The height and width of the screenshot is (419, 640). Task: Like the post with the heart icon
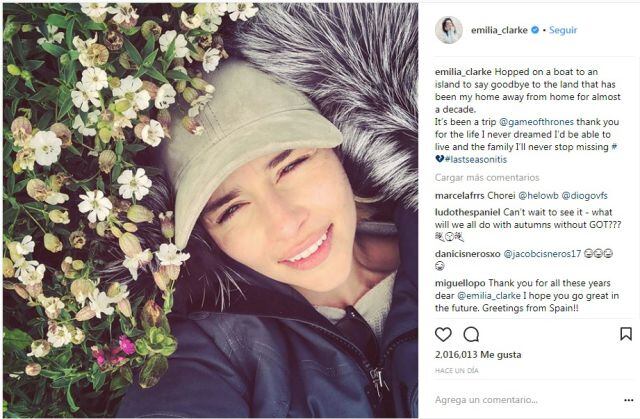(x=443, y=335)
